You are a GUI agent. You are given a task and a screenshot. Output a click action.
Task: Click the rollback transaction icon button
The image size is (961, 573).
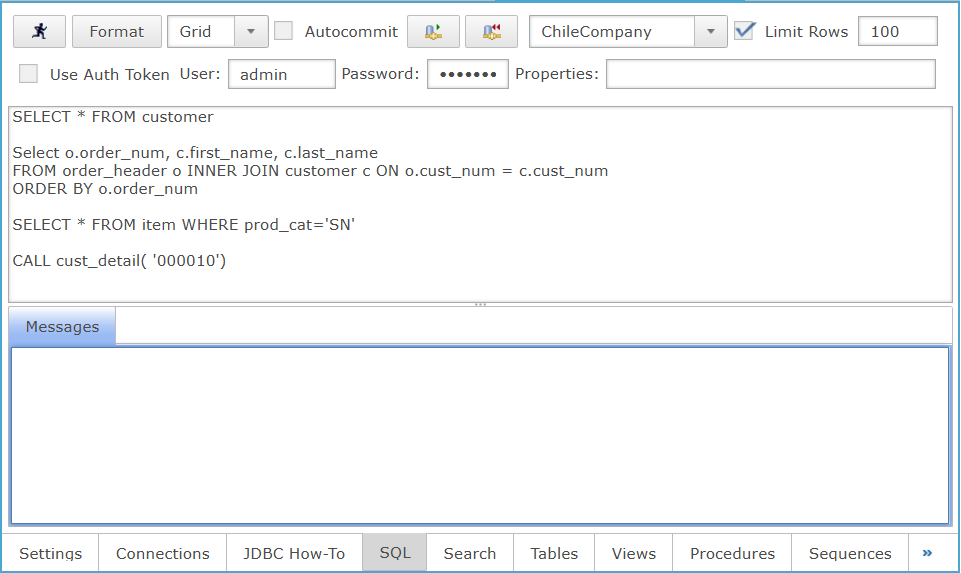(x=491, y=32)
